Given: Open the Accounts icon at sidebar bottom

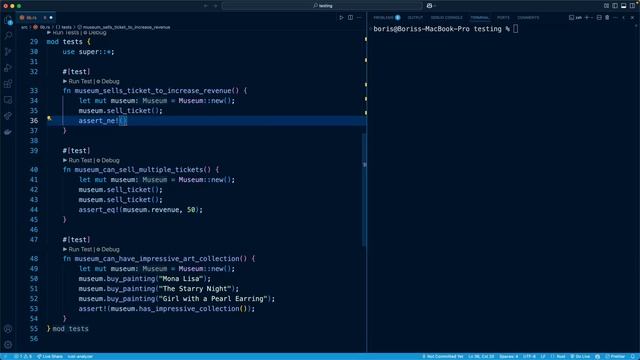Looking at the screenshot, I should coord(8,329).
